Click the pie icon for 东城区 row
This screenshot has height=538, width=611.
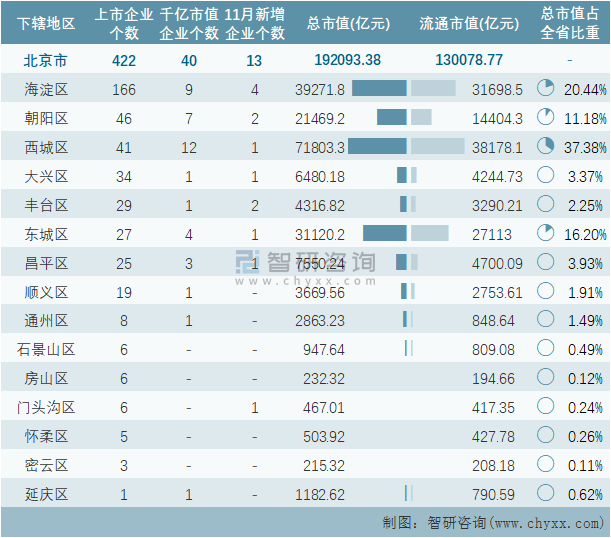[545, 234]
